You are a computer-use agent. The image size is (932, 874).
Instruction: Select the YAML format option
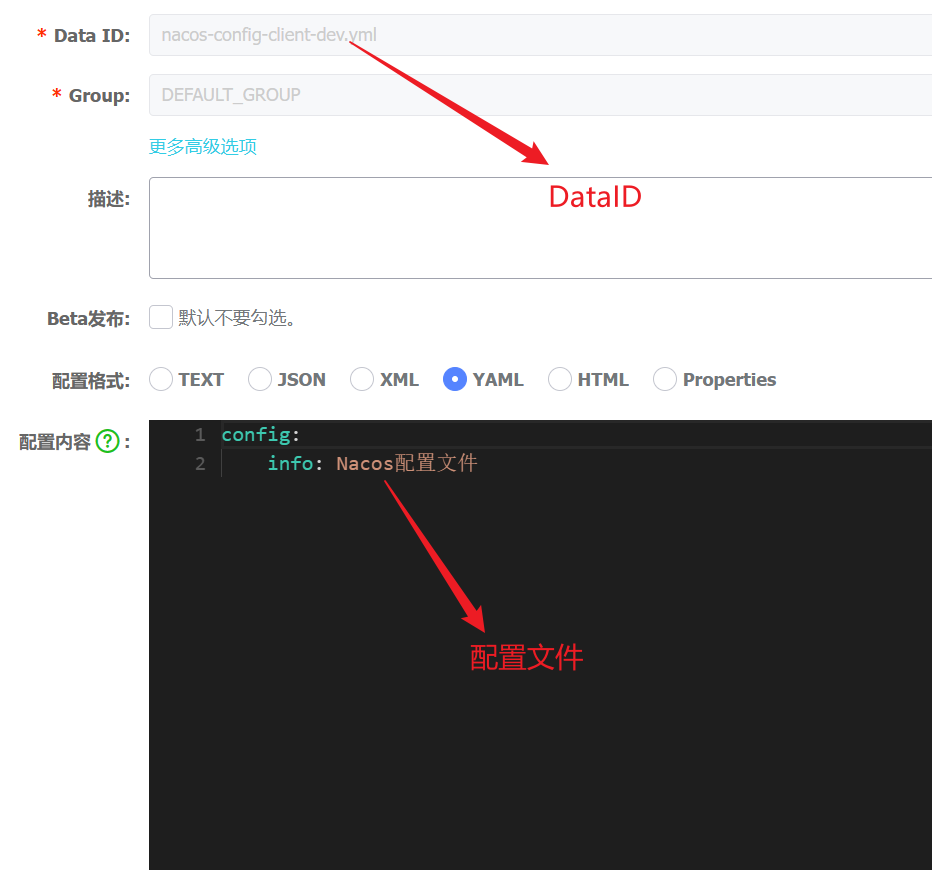point(455,379)
